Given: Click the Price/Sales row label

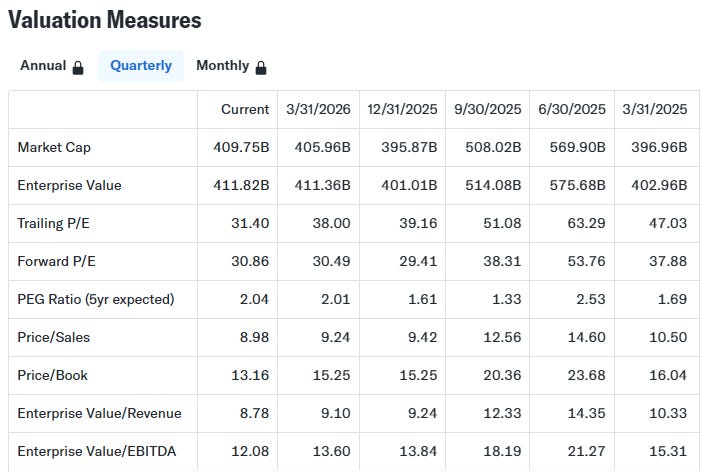Looking at the screenshot, I should pos(54,337).
